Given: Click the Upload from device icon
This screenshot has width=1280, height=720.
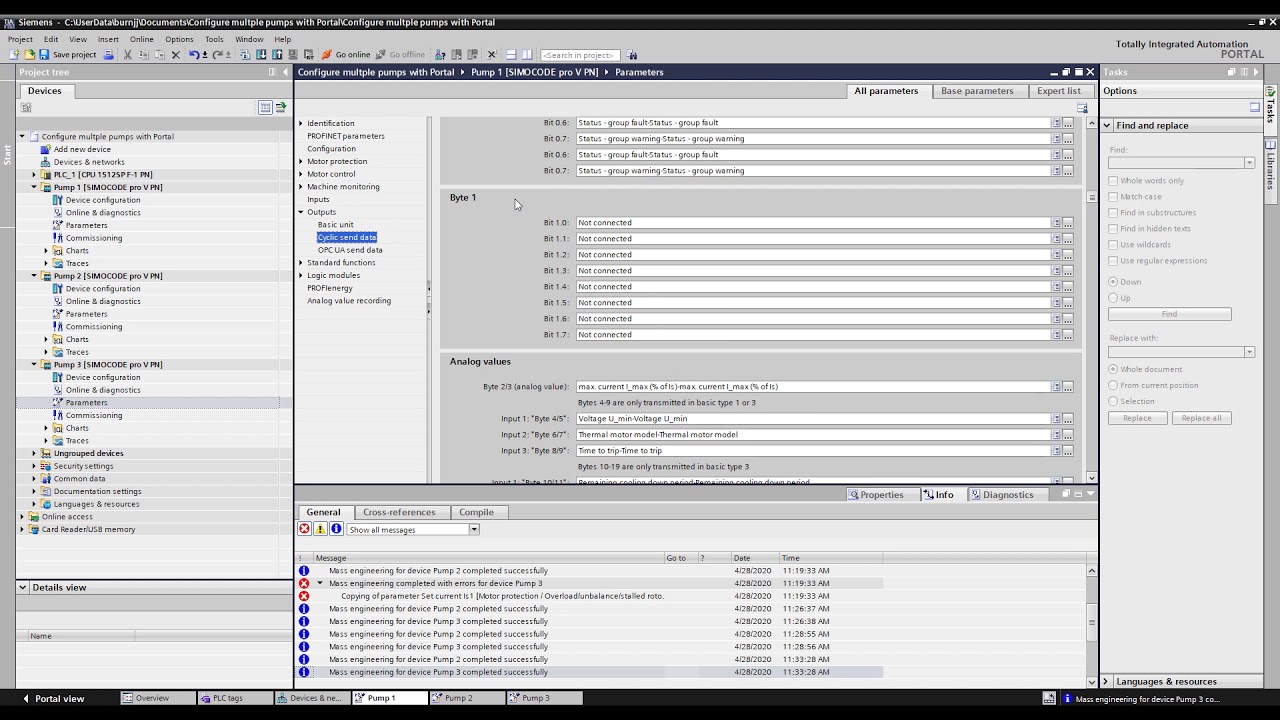Looking at the screenshot, I should point(277,55).
